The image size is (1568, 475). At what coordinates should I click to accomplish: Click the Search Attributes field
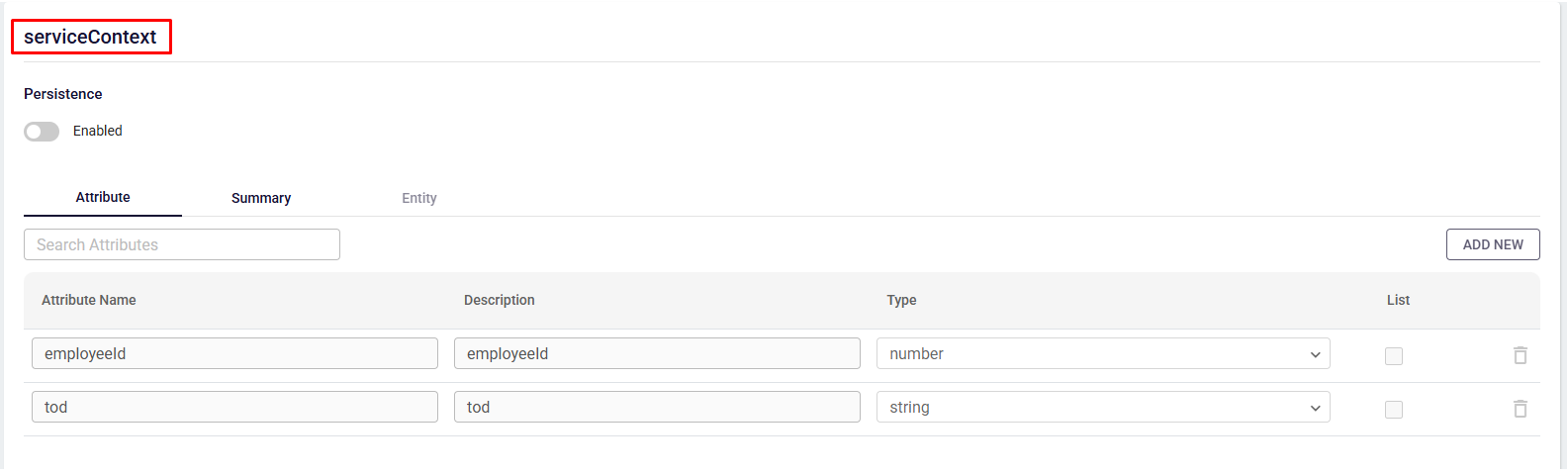pyautogui.click(x=182, y=244)
